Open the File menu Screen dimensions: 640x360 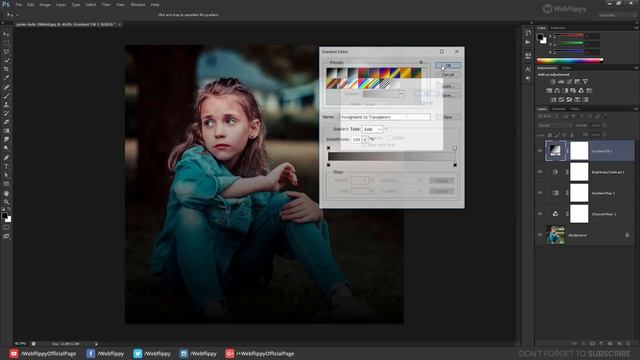tap(18, 4)
